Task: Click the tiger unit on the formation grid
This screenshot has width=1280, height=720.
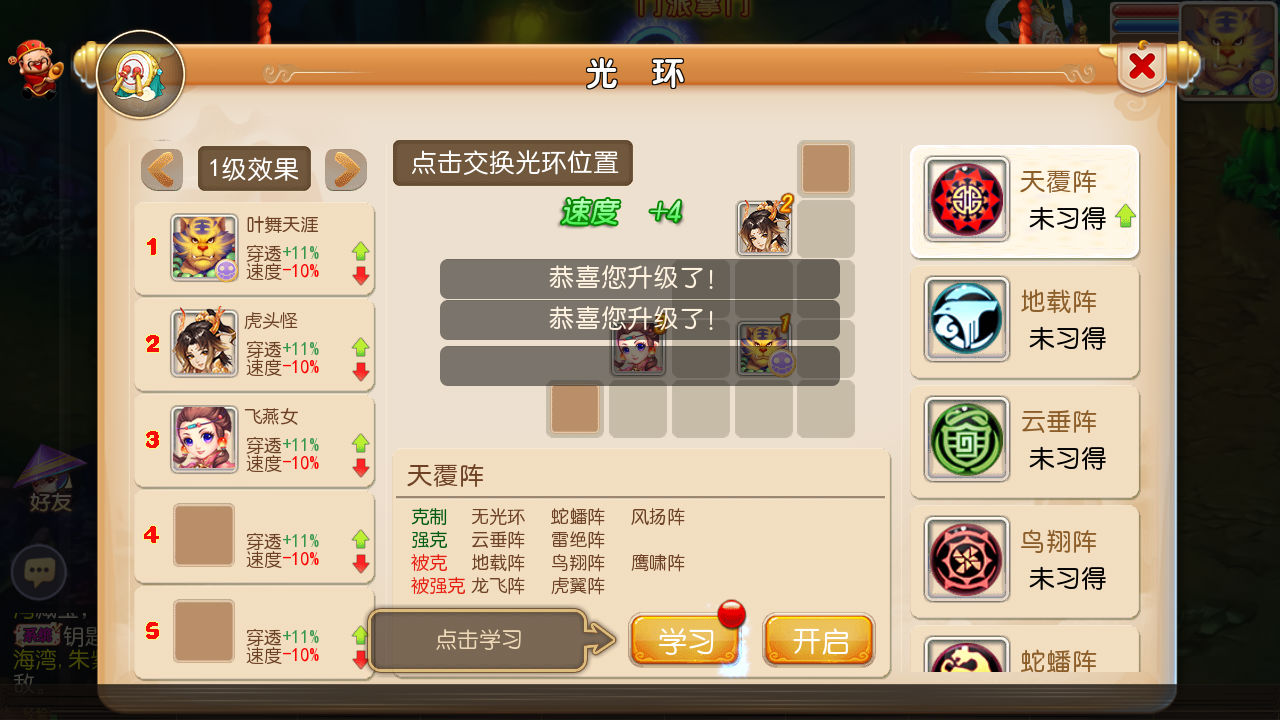Action: 765,349
